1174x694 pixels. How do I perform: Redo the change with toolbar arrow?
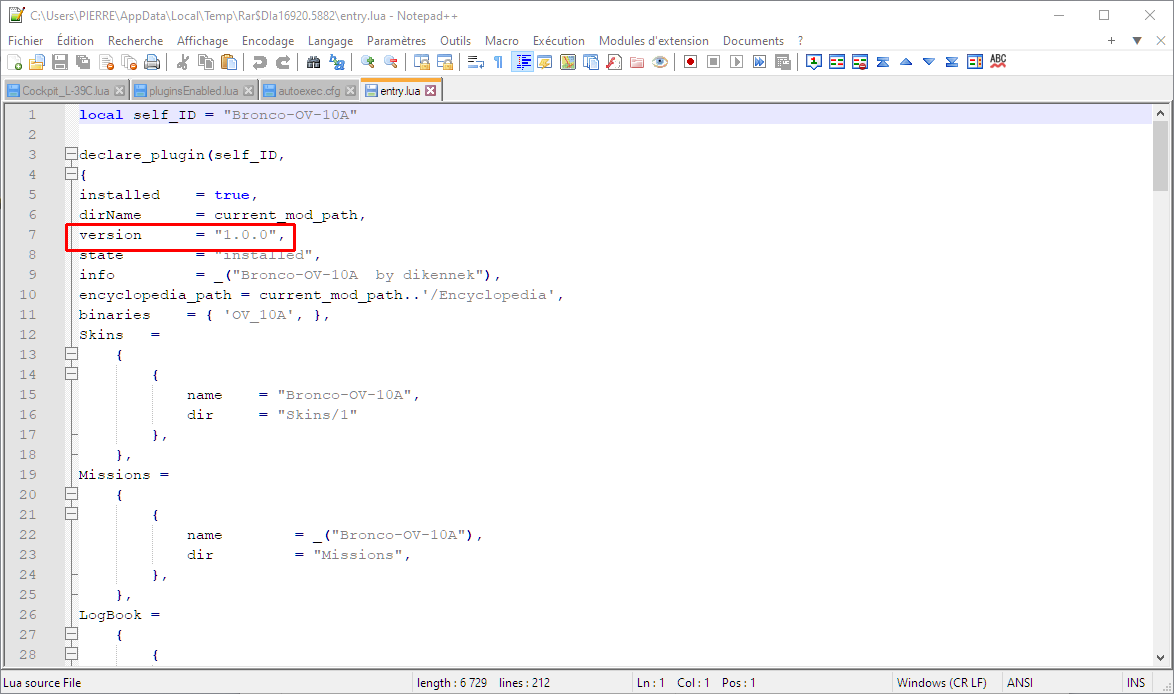click(283, 62)
